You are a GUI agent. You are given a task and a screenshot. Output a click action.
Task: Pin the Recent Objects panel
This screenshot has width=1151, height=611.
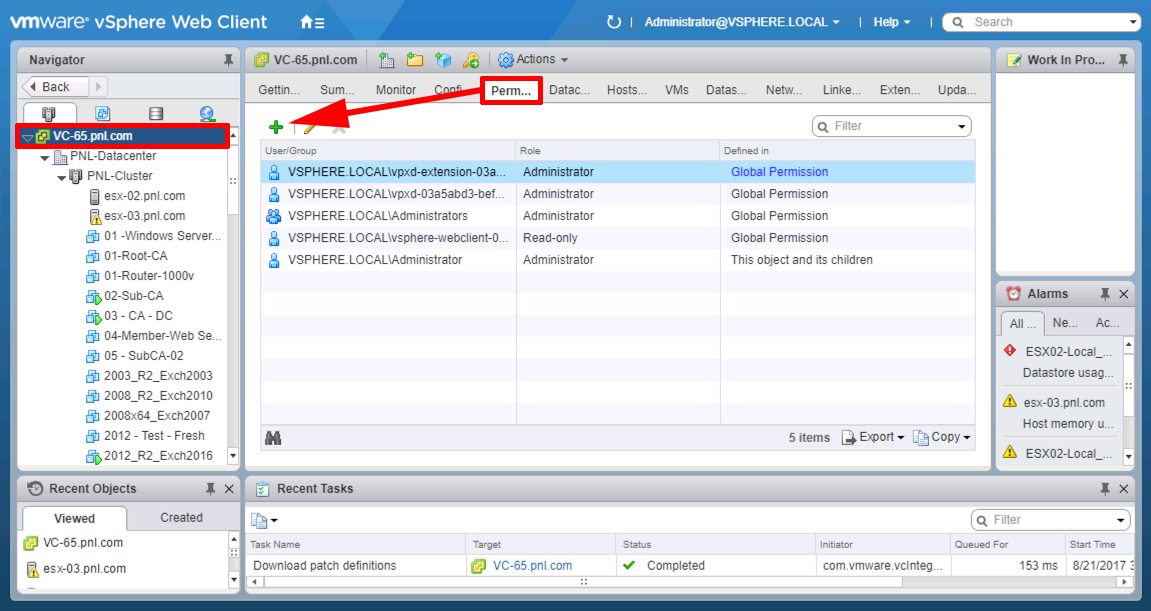(x=211, y=488)
